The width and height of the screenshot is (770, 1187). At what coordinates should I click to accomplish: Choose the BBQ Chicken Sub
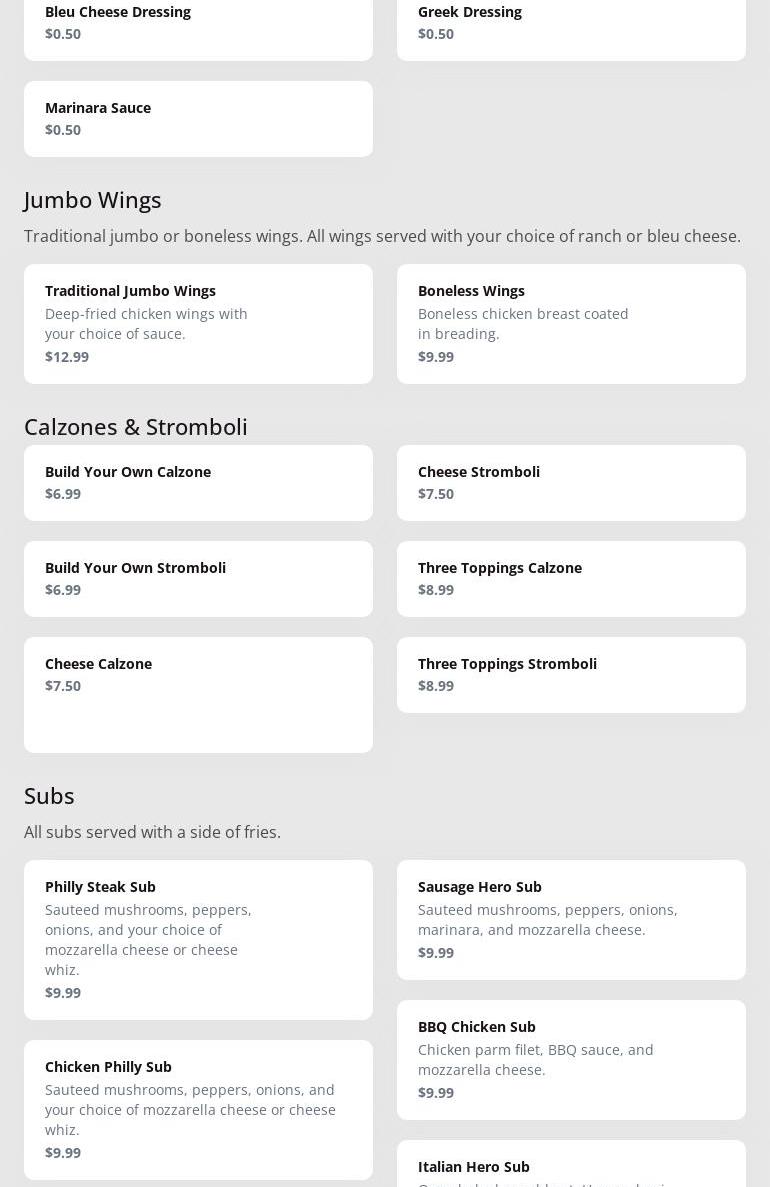pyautogui.click(x=571, y=1059)
